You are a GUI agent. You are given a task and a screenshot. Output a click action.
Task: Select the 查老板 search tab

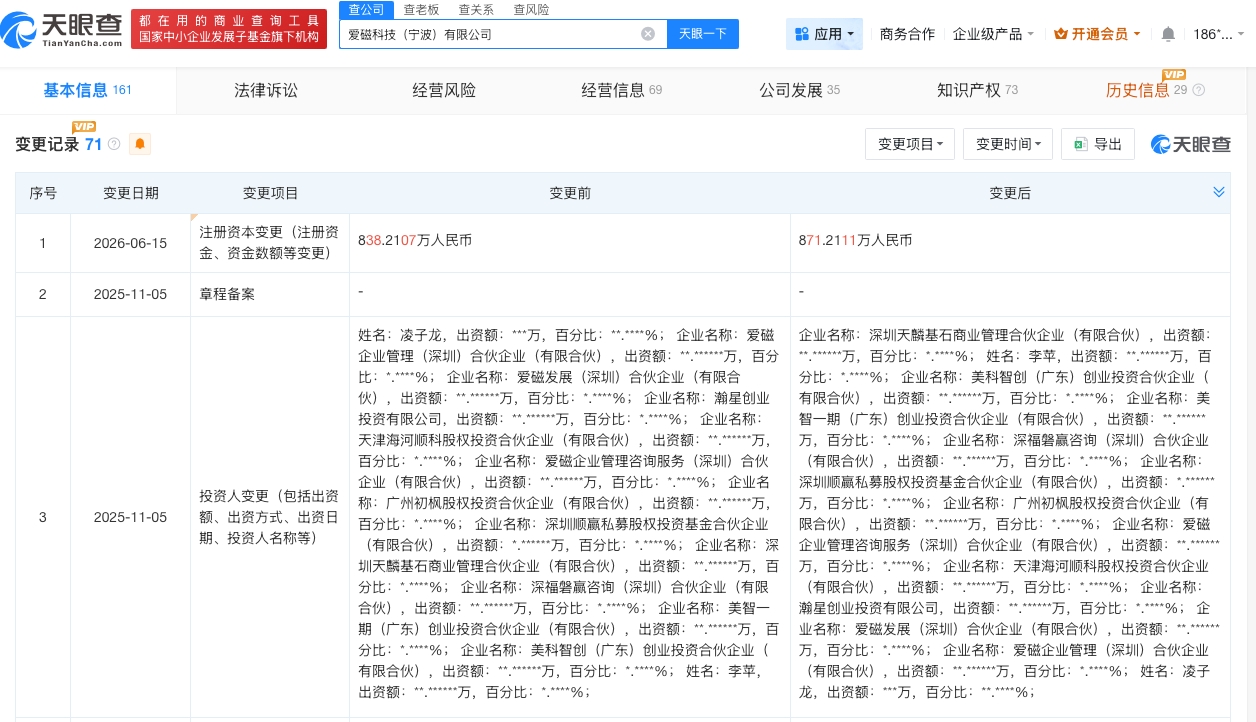421,9
